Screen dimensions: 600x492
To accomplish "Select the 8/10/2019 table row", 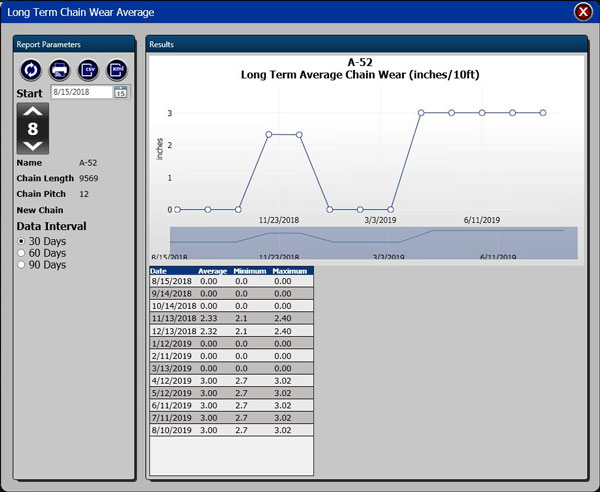I will (231, 430).
